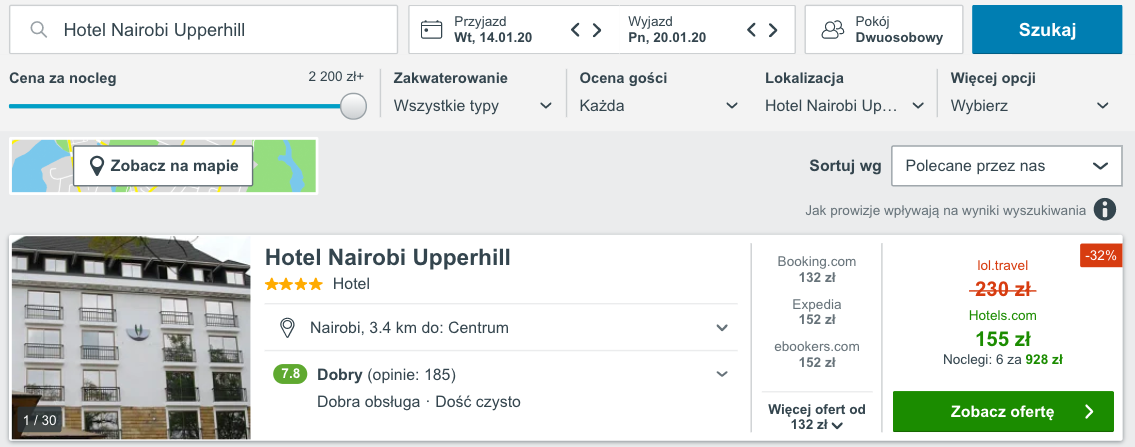Click Zobacz ofertę green button
Viewport: 1135px width, 447px height.
tap(1002, 411)
